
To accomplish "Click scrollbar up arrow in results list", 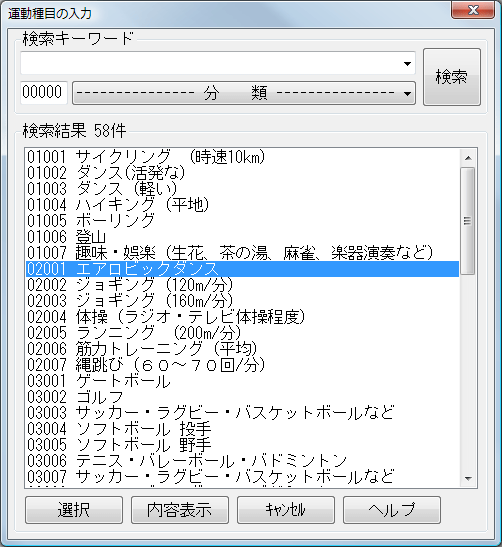I will (x=468, y=158).
